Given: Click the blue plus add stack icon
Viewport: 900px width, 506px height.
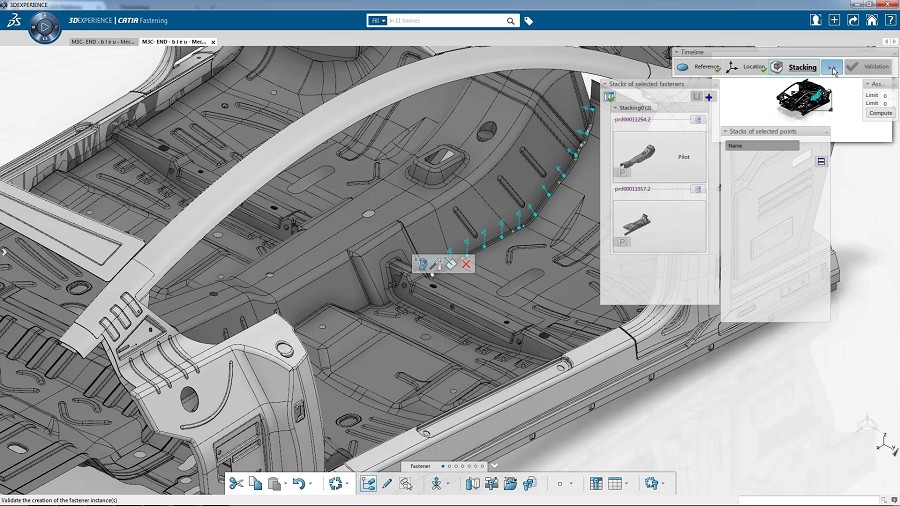Looking at the screenshot, I should (x=709, y=97).
